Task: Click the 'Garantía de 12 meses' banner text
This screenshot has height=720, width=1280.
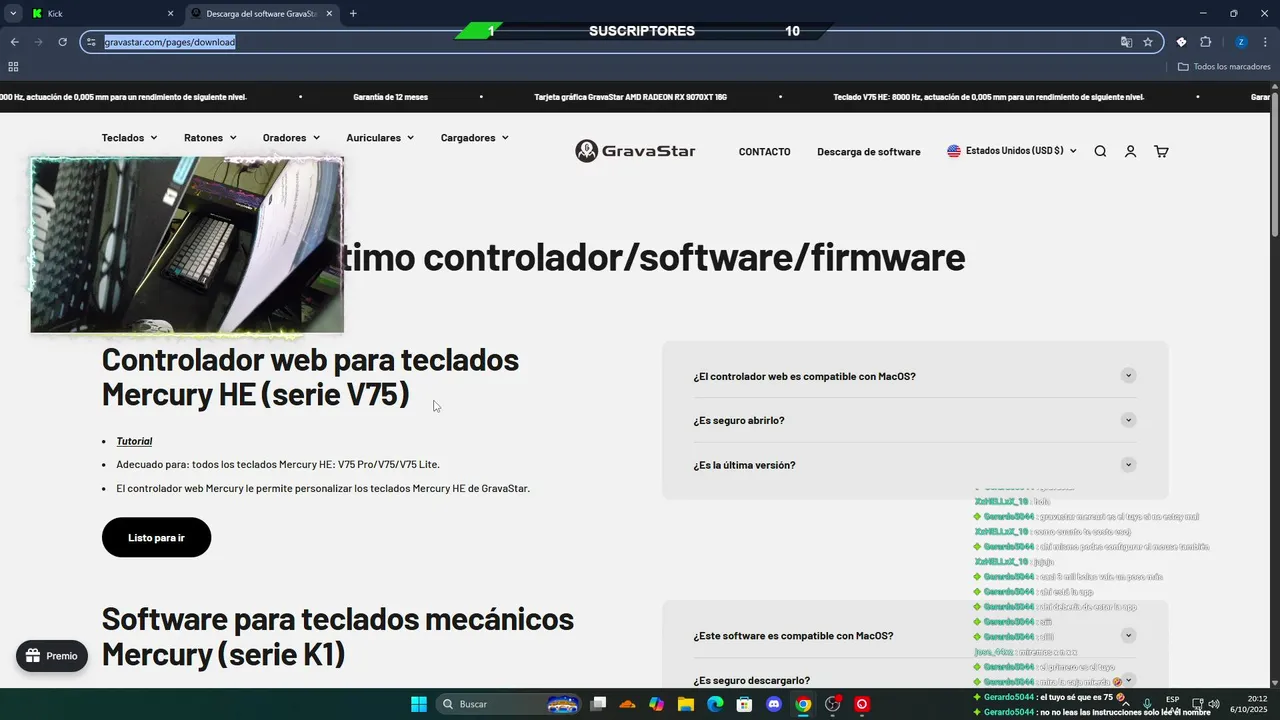Action: tap(390, 97)
